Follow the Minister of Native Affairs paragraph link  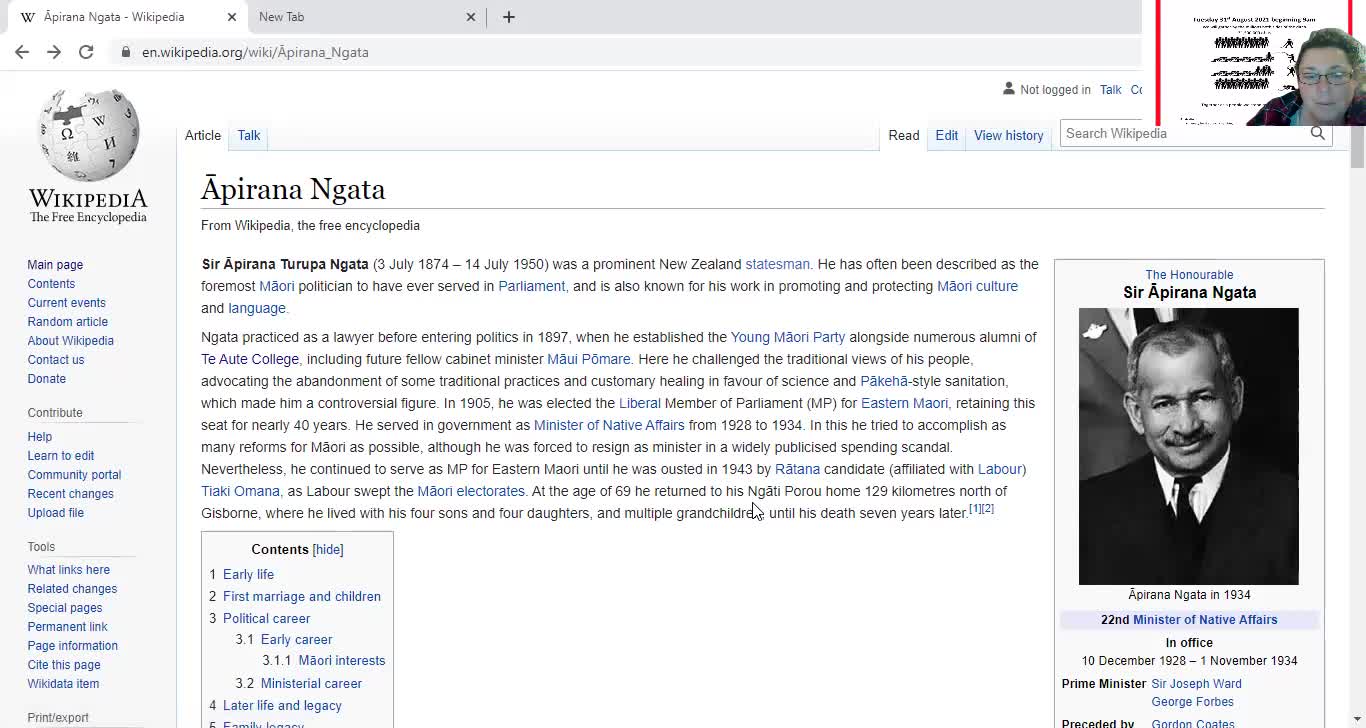pyautogui.click(x=609, y=425)
